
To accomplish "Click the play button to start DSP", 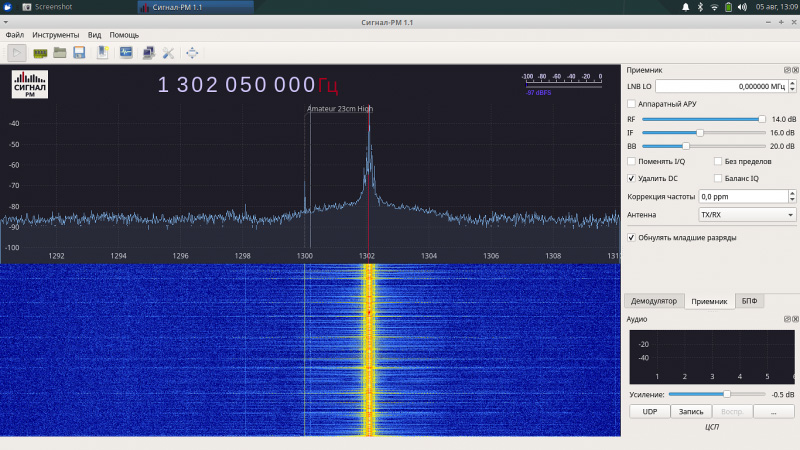I will tap(17, 52).
